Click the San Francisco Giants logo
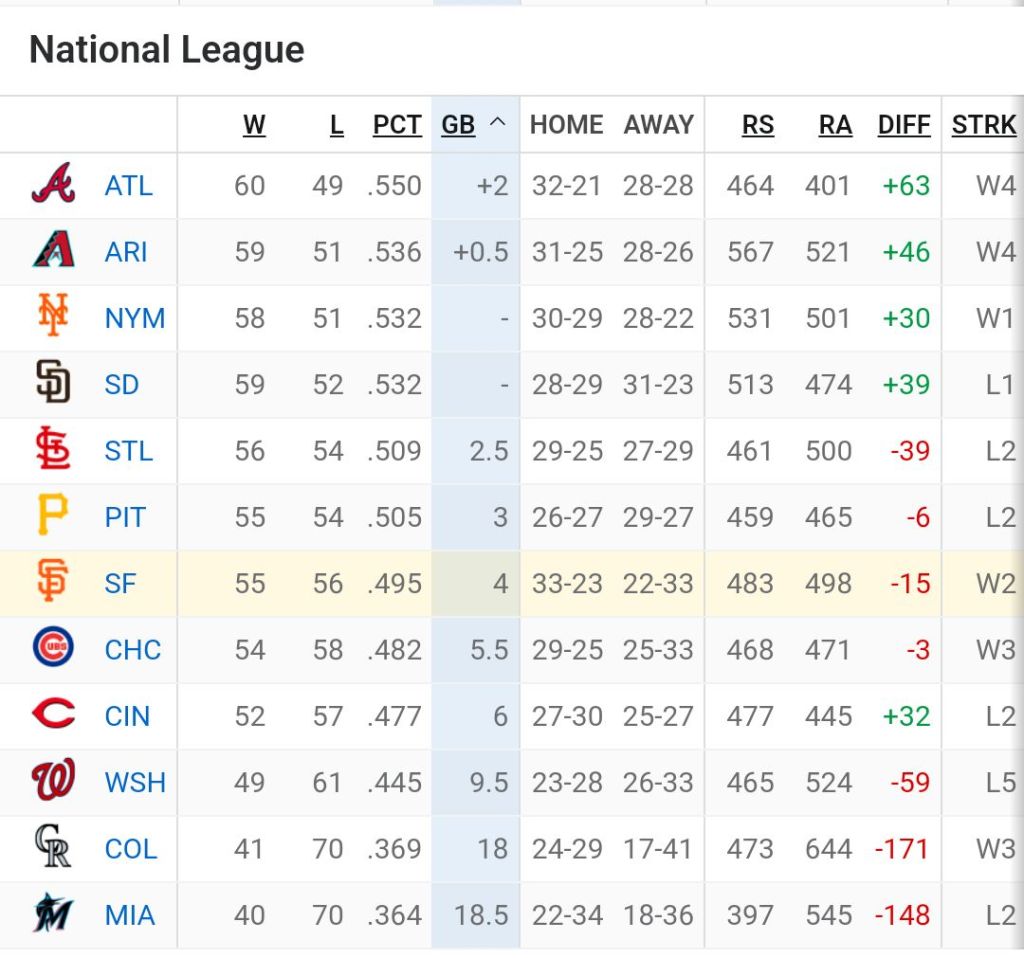This screenshot has height=958, width=1024. click(x=53, y=583)
